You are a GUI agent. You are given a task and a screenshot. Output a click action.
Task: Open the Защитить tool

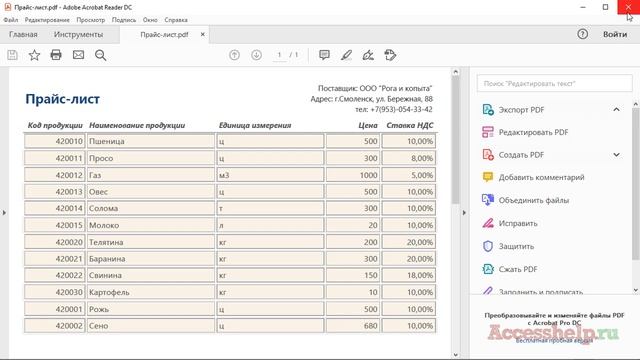(x=508, y=246)
